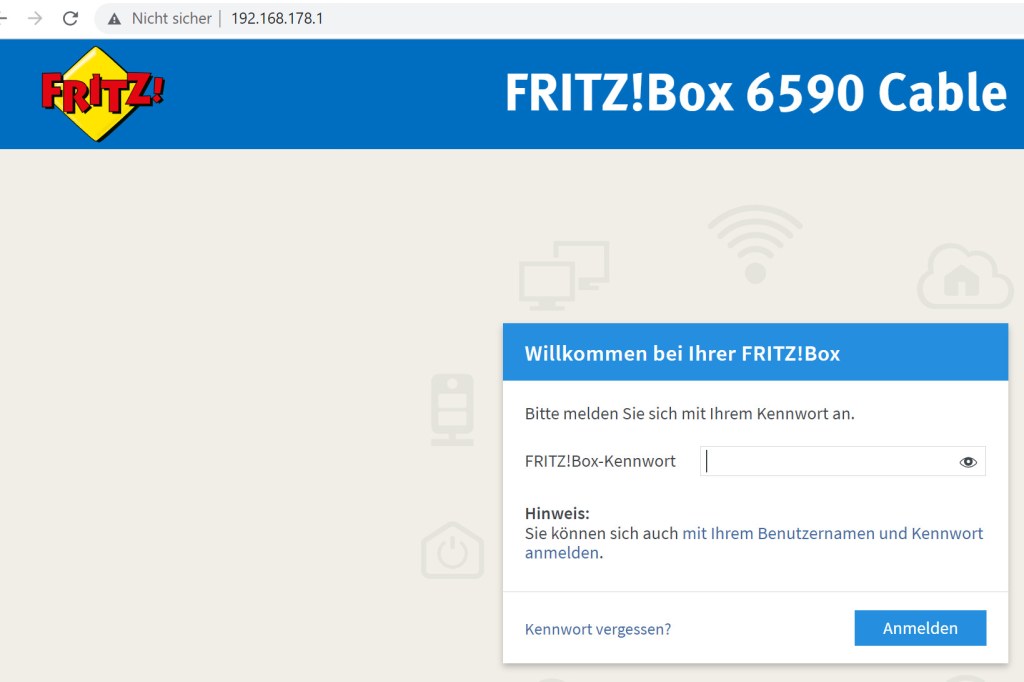Toggle password visibility with the eye icon
The height and width of the screenshot is (682, 1024).
pos(968,462)
